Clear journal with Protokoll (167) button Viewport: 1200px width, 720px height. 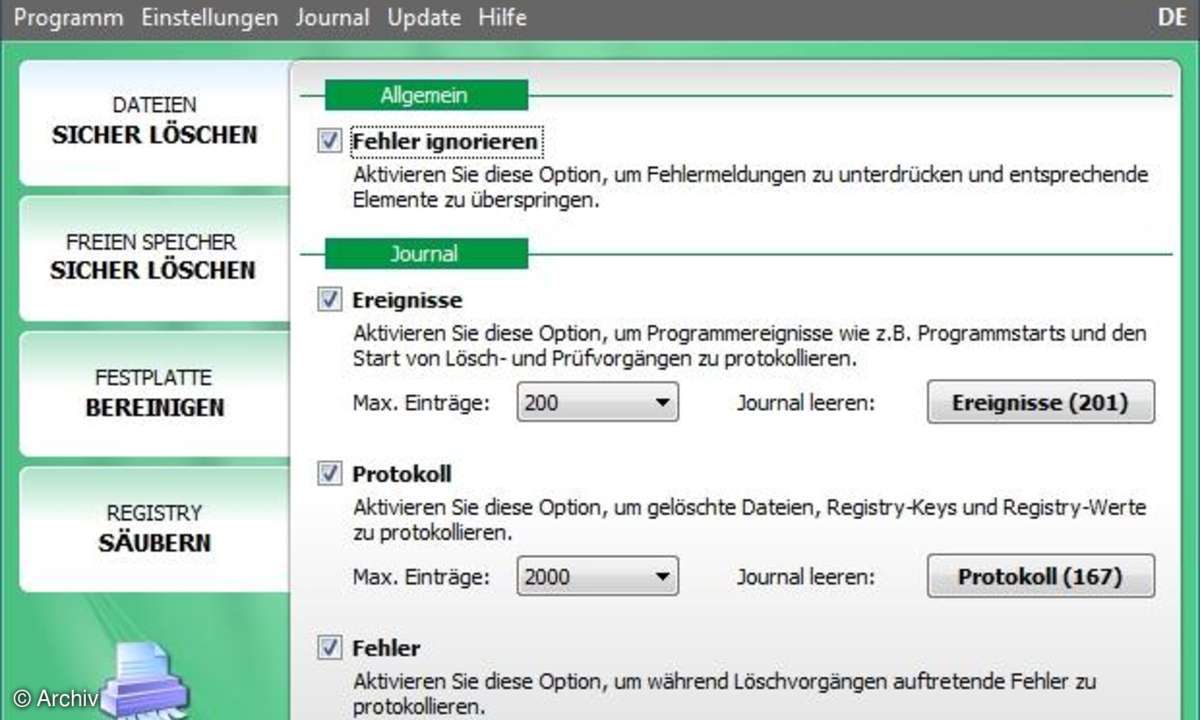1040,576
